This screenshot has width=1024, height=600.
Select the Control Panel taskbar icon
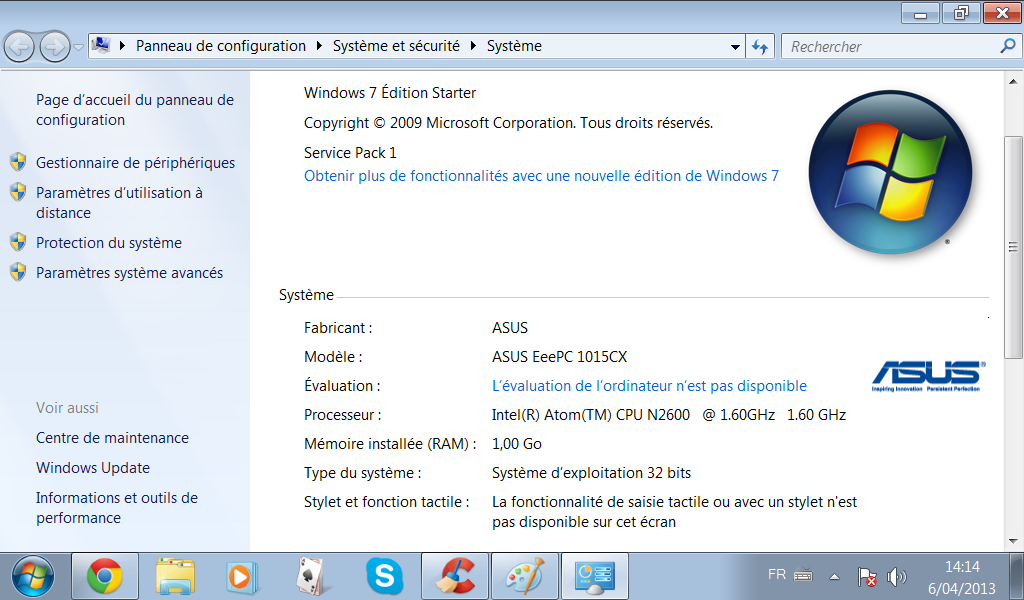(x=594, y=576)
